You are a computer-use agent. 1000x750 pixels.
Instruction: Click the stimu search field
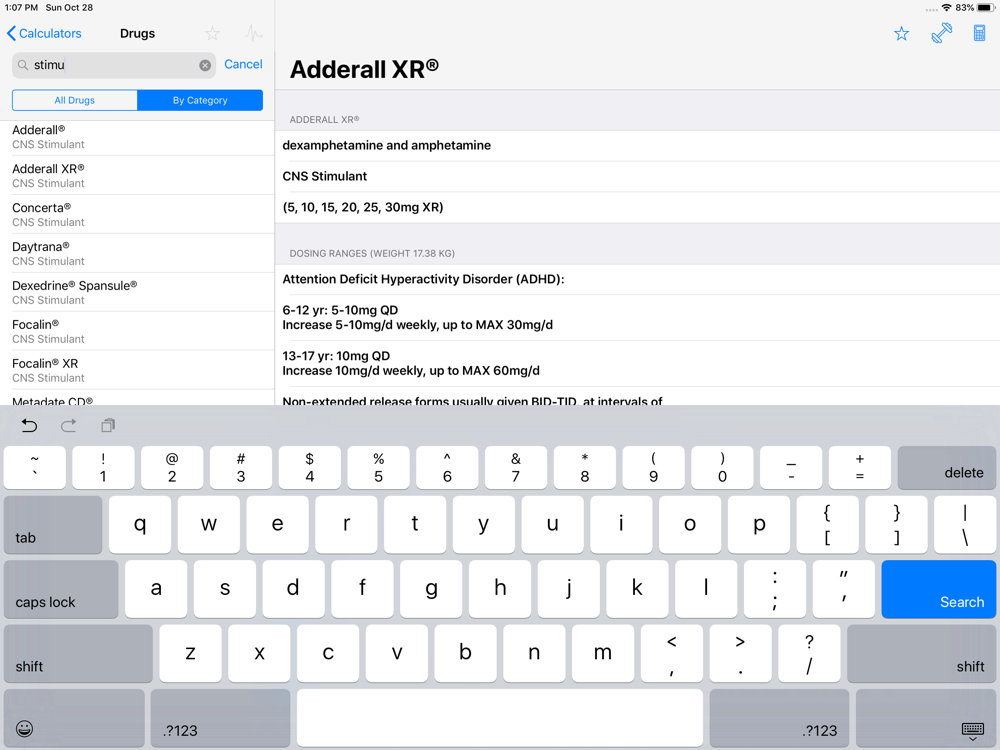(x=114, y=65)
